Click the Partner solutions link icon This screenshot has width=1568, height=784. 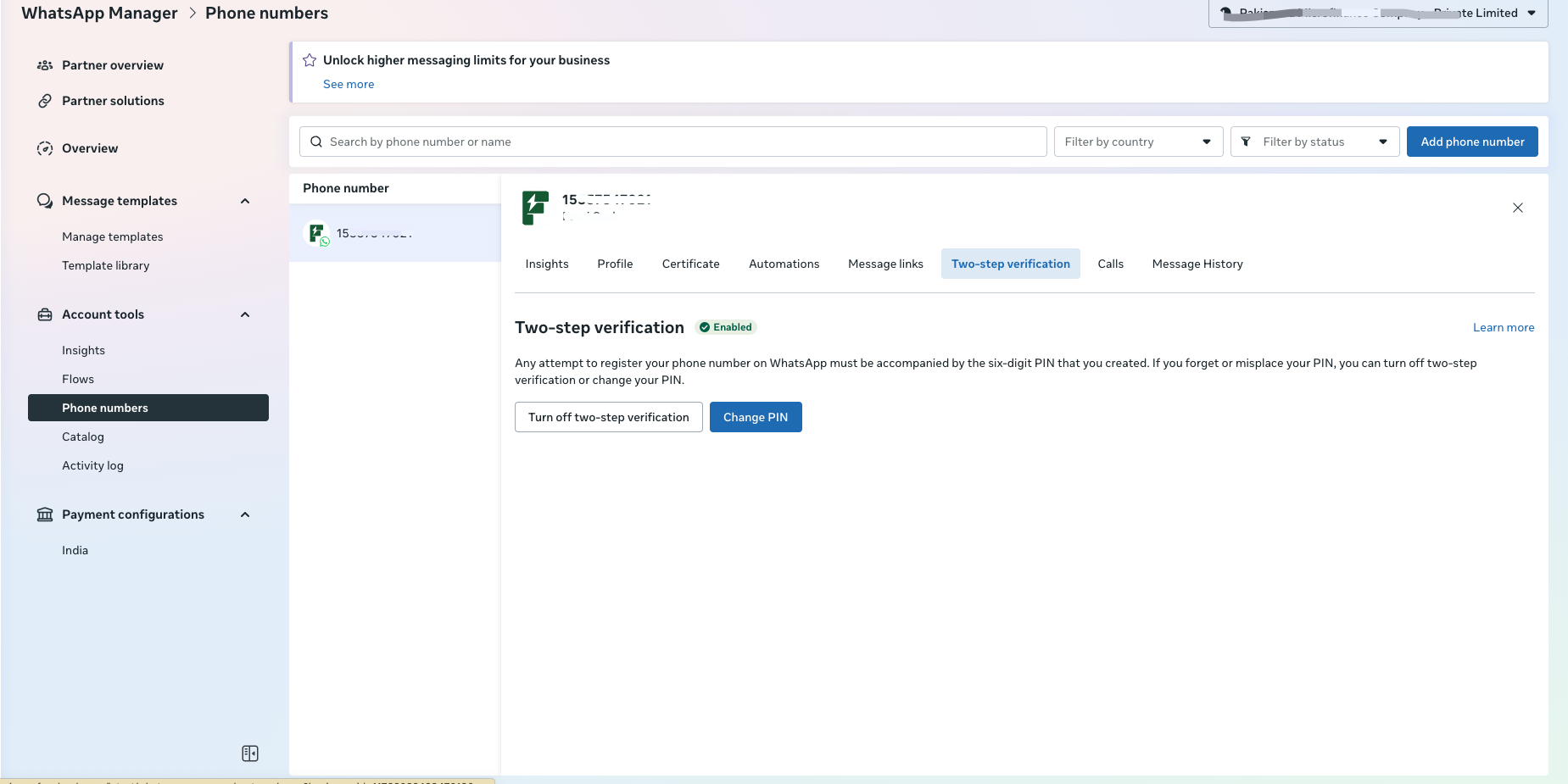[x=45, y=101]
